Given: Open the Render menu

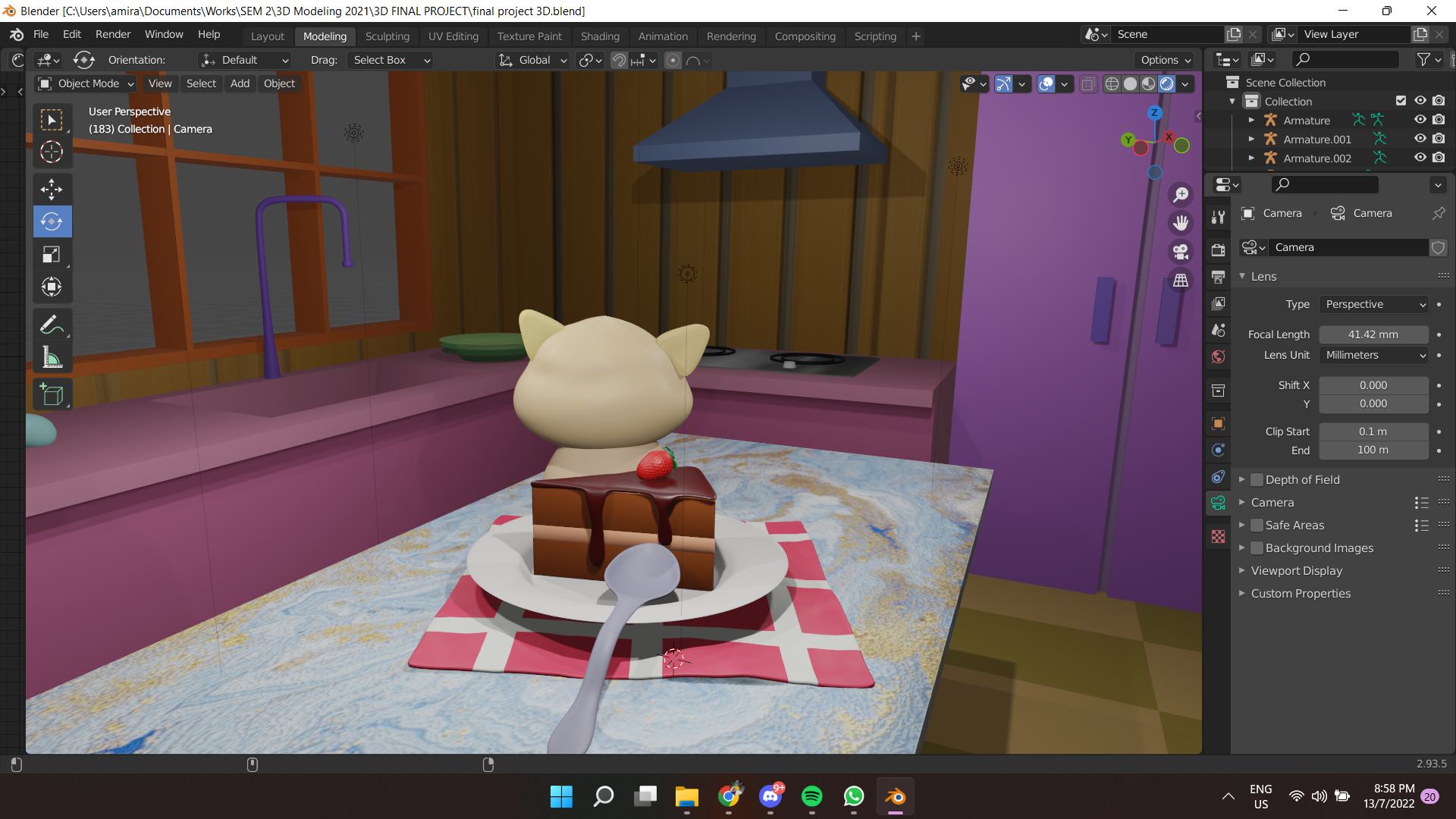Looking at the screenshot, I should [x=113, y=34].
